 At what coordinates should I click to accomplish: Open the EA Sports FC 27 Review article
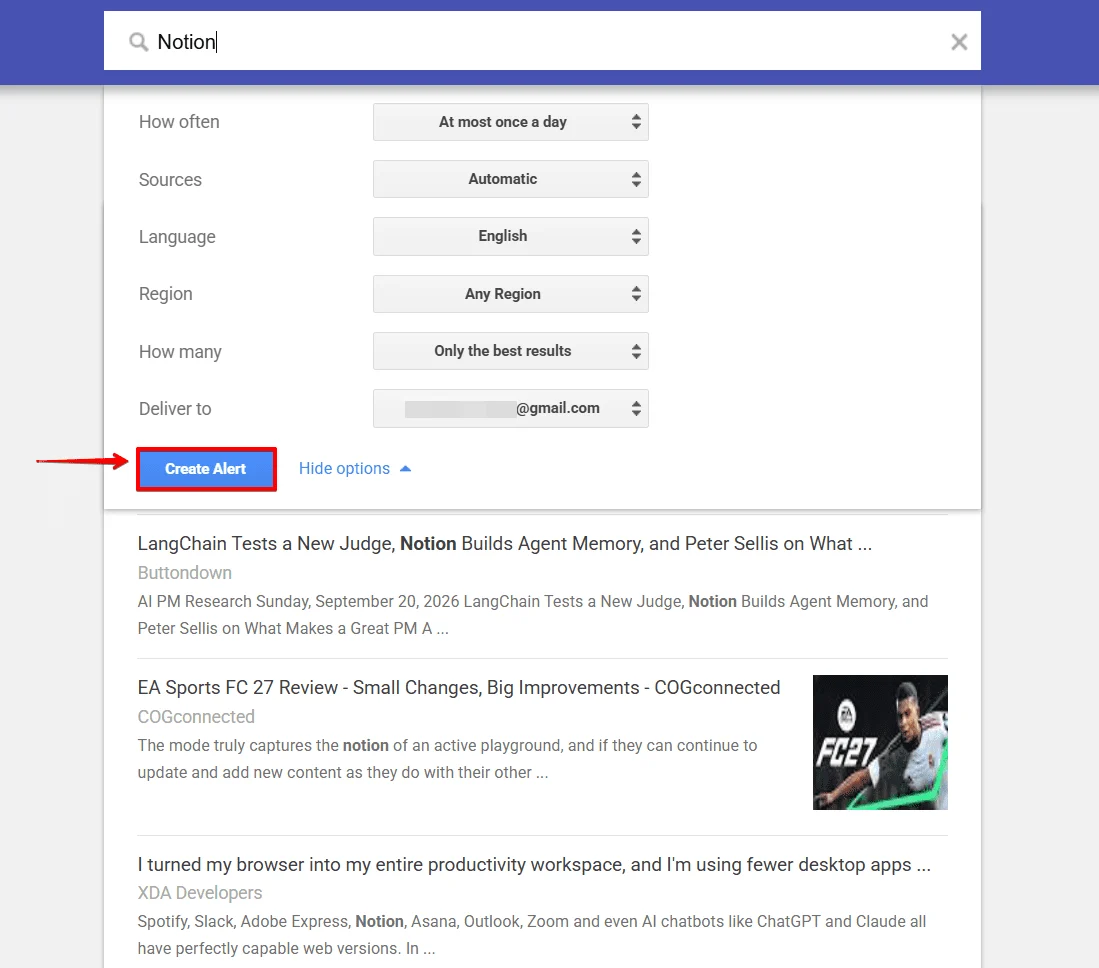point(458,688)
